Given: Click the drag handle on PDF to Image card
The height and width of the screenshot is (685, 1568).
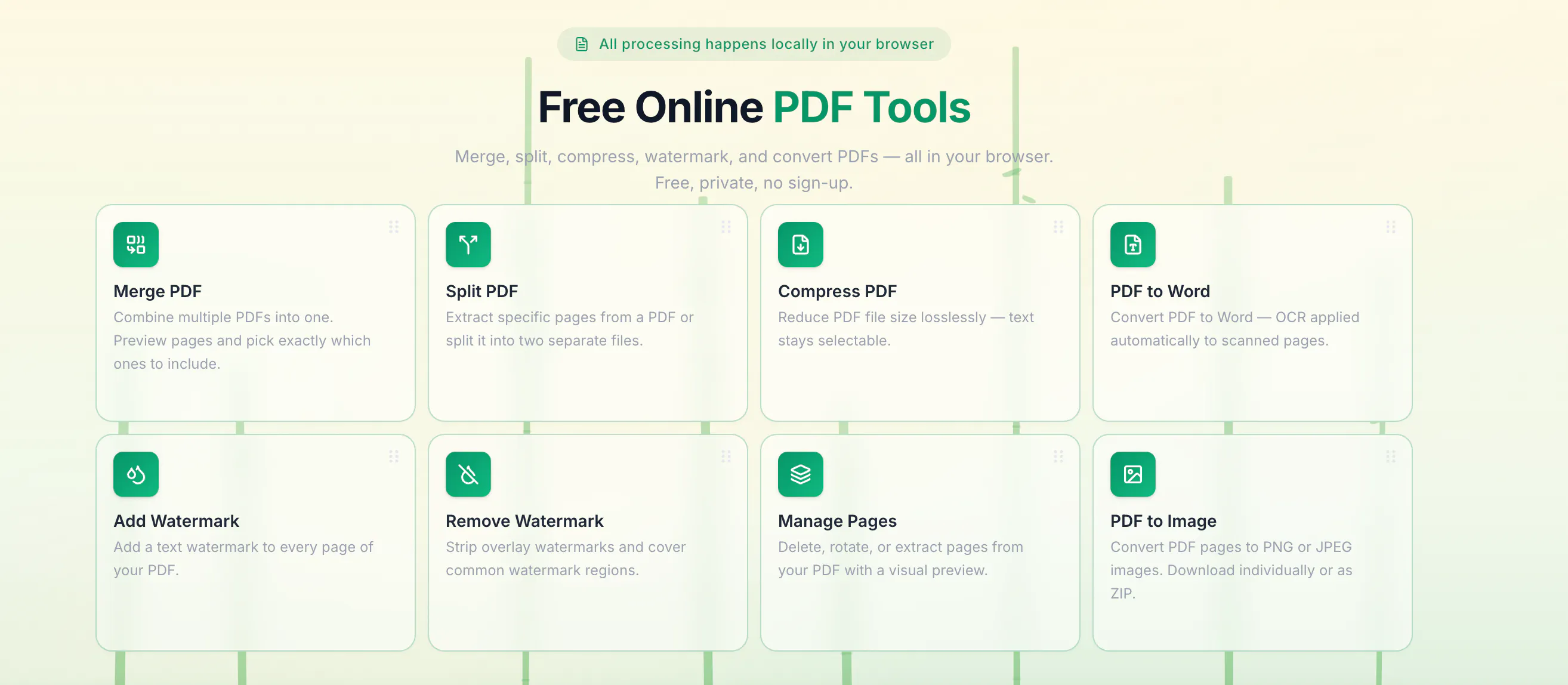Looking at the screenshot, I should pyautogui.click(x=1391, y=456).
